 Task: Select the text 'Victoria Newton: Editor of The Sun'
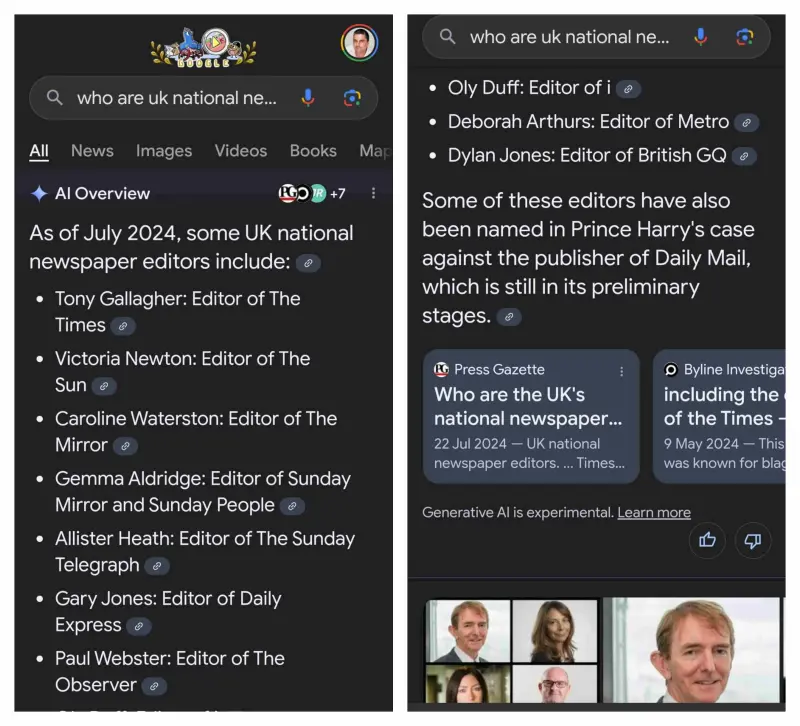pos(182,371)
